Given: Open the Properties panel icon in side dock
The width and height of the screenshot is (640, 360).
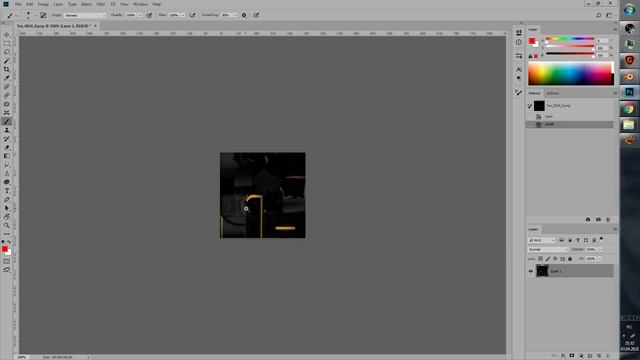Looking at the screenshot, I should [519, 56].
